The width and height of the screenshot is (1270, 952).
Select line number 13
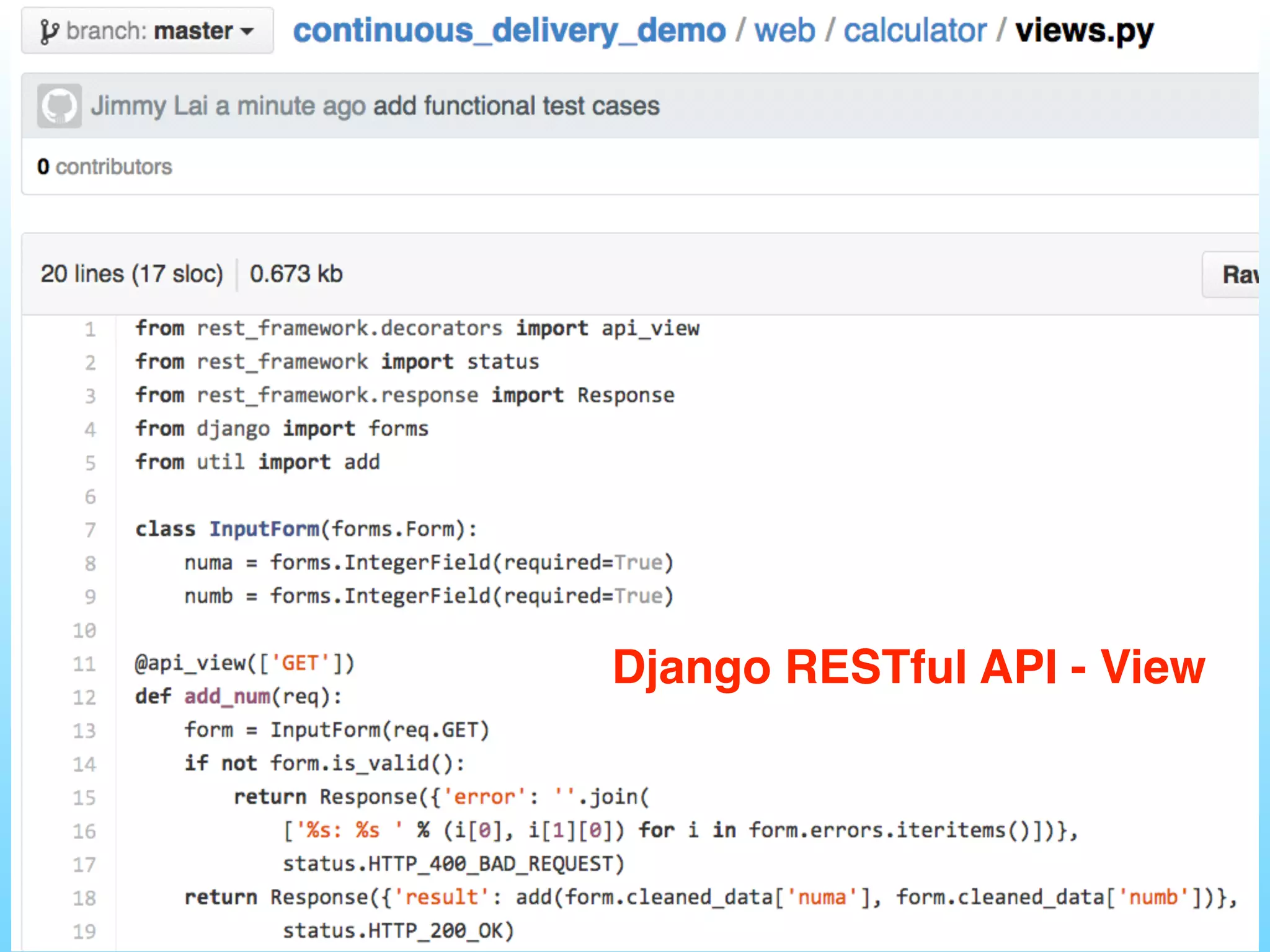[x=85, y=731]
